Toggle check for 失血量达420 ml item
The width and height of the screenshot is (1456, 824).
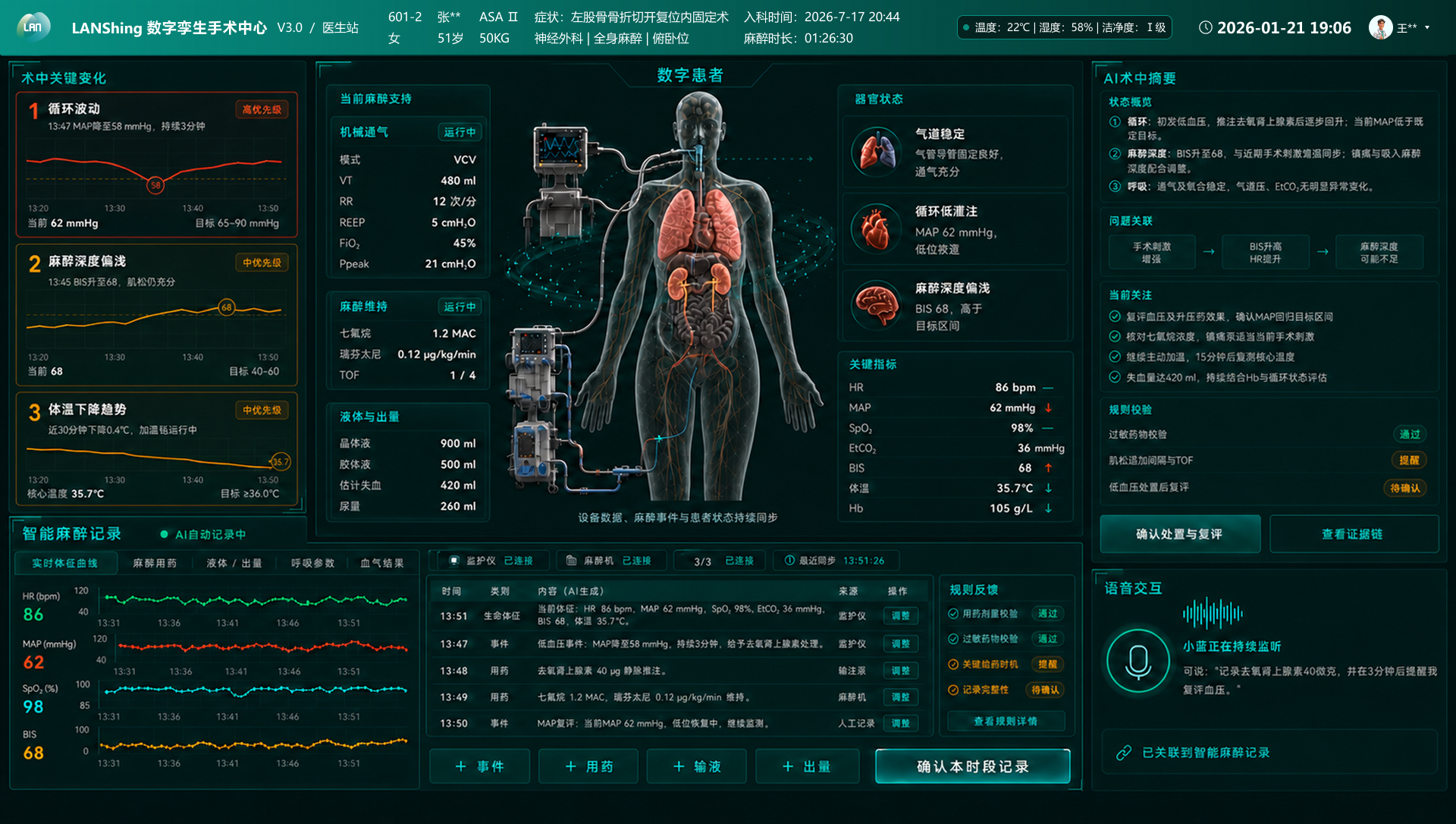click(1115, 377)
